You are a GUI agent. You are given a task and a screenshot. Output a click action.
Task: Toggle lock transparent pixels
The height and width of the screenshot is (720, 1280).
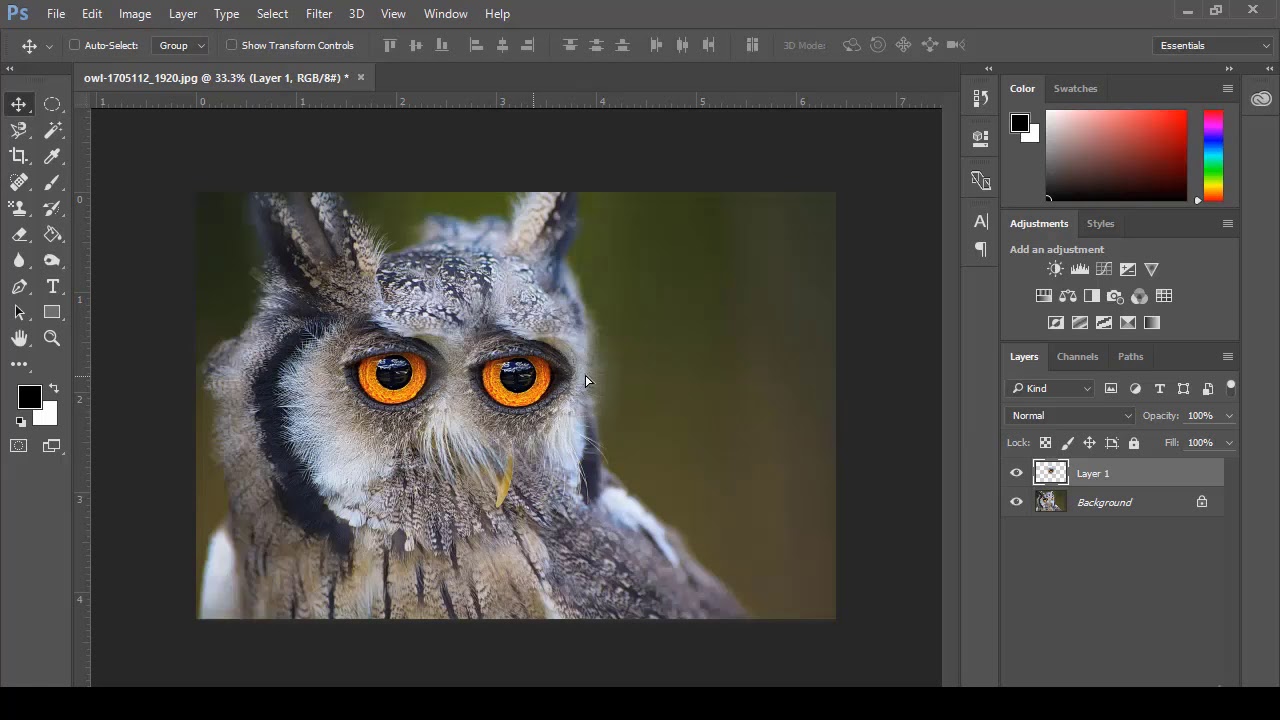pos(1045,443)
